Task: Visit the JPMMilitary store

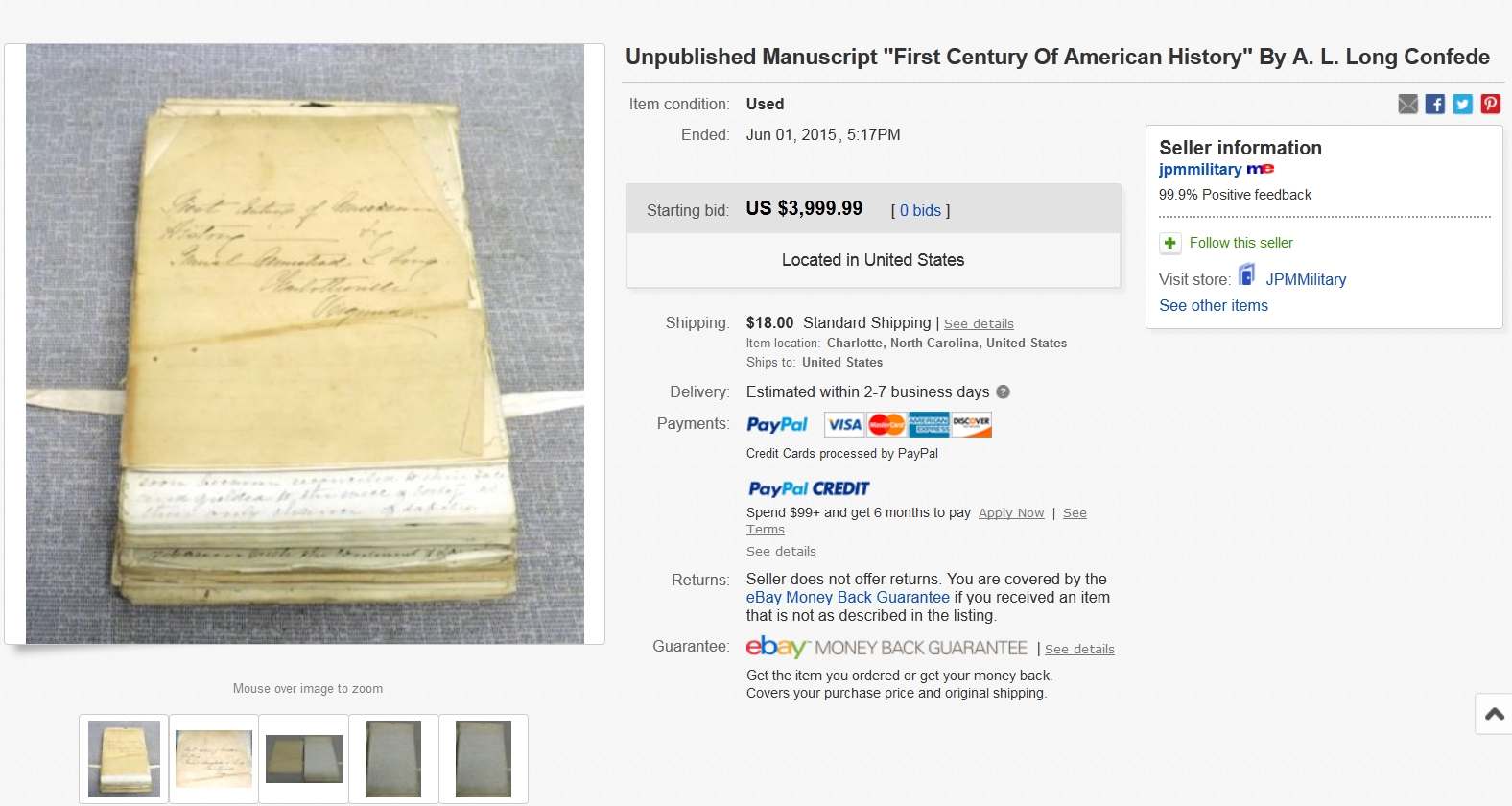Action: 1306,279
